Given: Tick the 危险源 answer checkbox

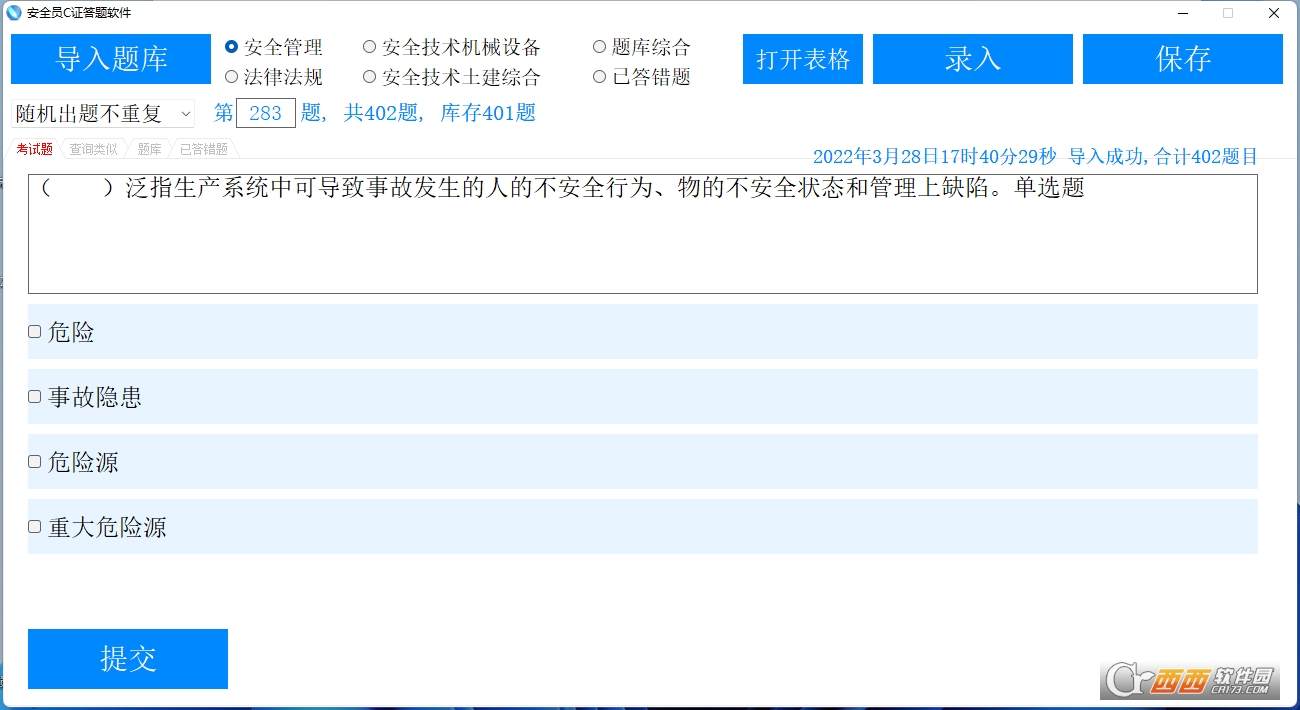Looking at the screenshot, I should tap(35, 462).
